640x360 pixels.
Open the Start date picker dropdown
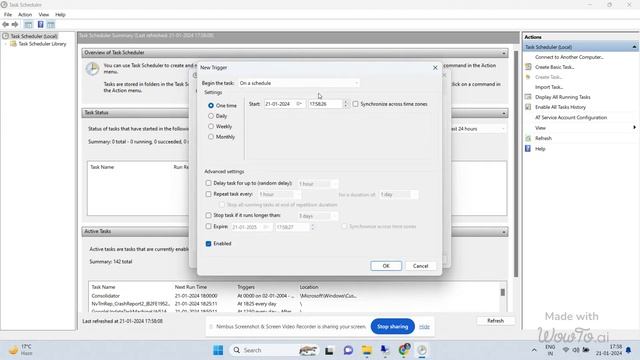[300, 104]
